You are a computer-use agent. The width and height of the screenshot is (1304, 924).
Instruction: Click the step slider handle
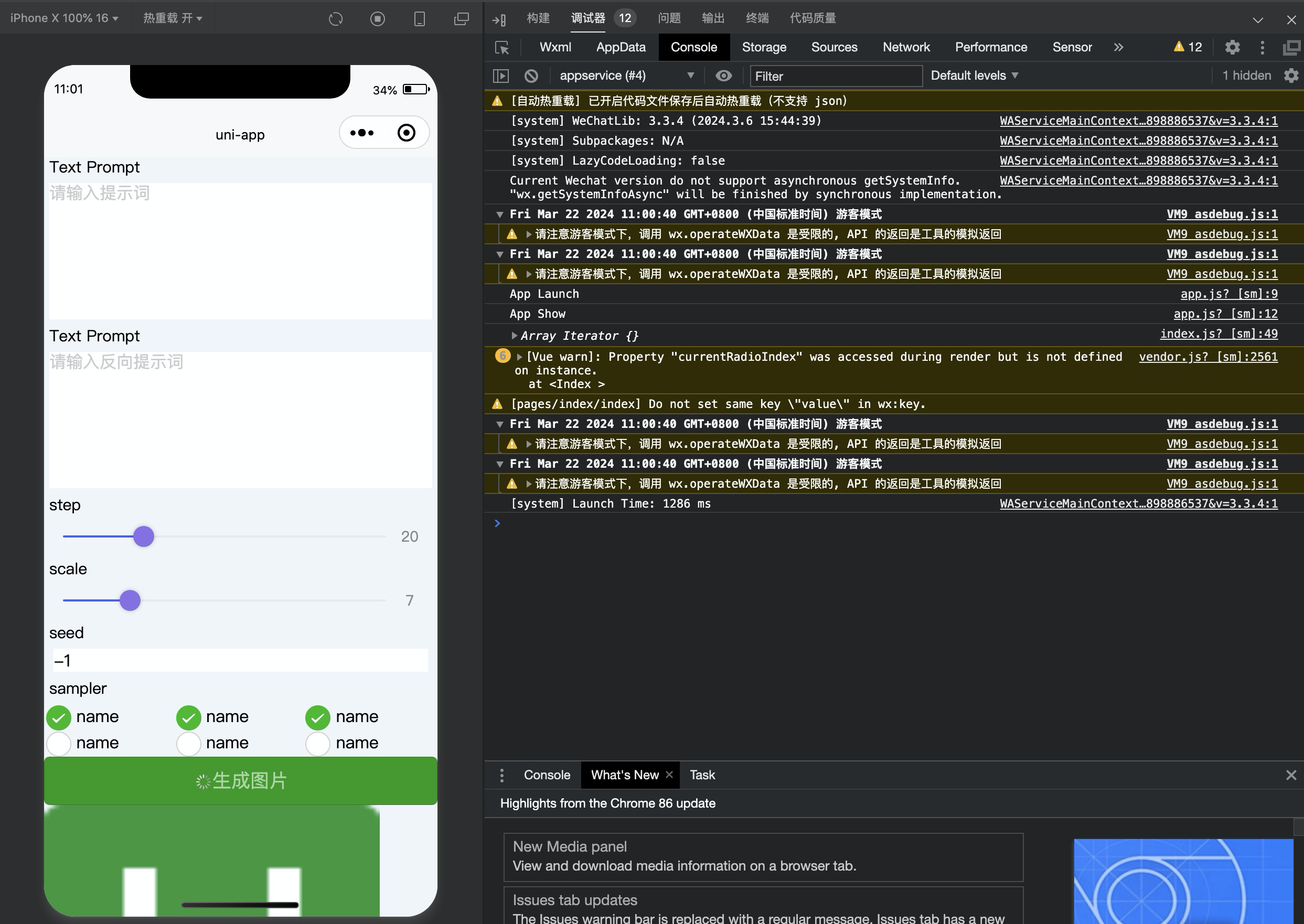click(x=143, y=536)
